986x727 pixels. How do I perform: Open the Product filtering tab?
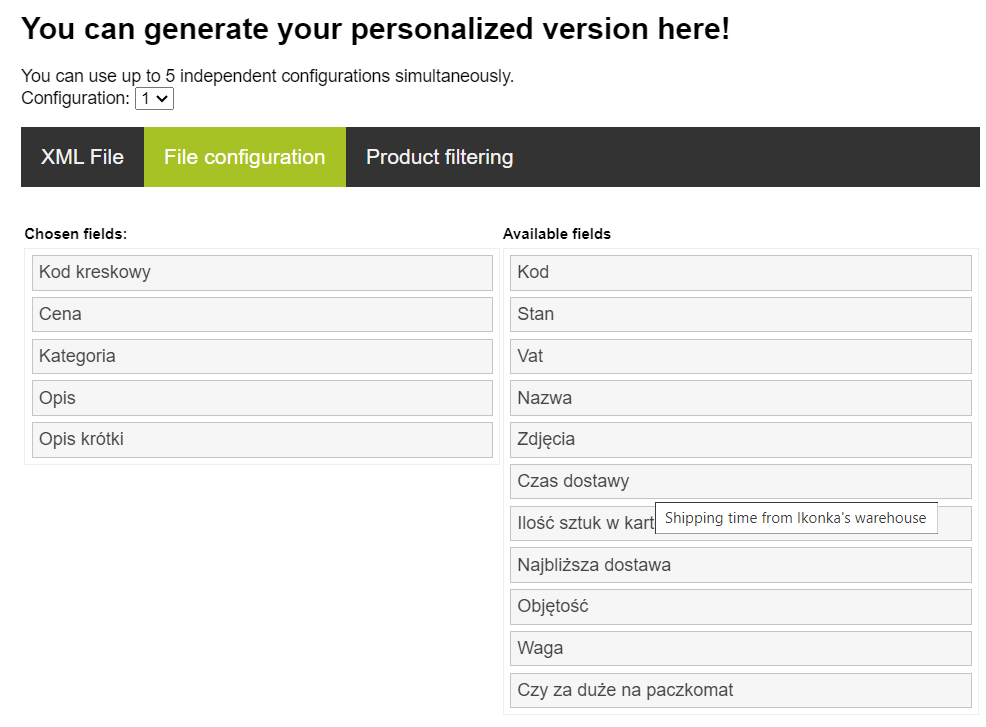[440, 157]
